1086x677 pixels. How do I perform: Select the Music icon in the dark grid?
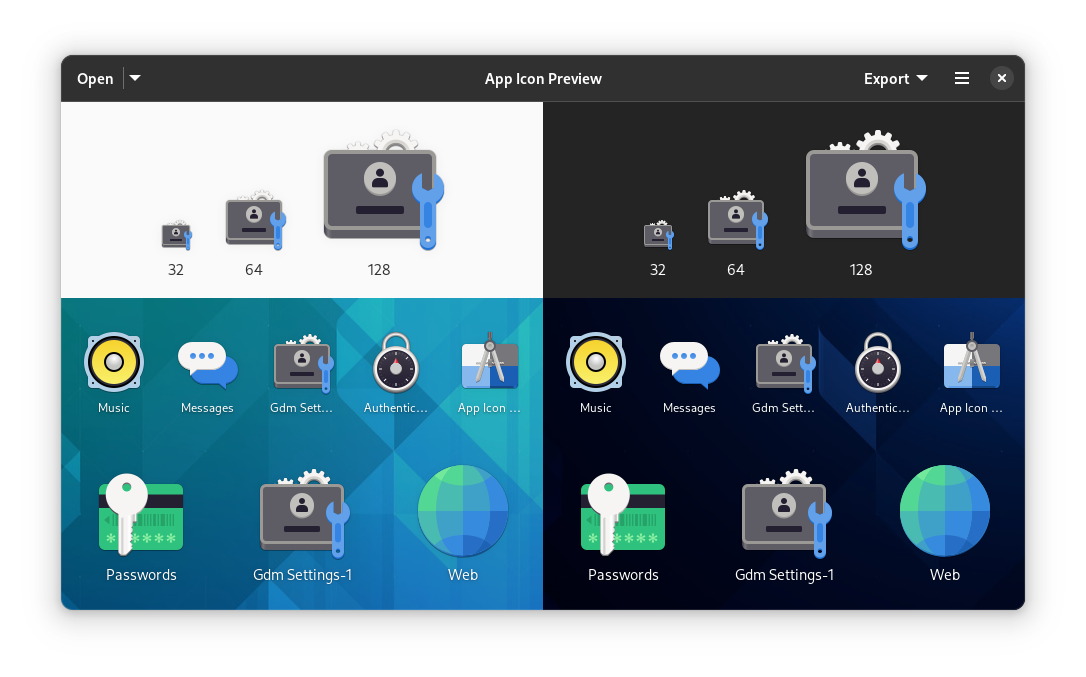point(596,362)
